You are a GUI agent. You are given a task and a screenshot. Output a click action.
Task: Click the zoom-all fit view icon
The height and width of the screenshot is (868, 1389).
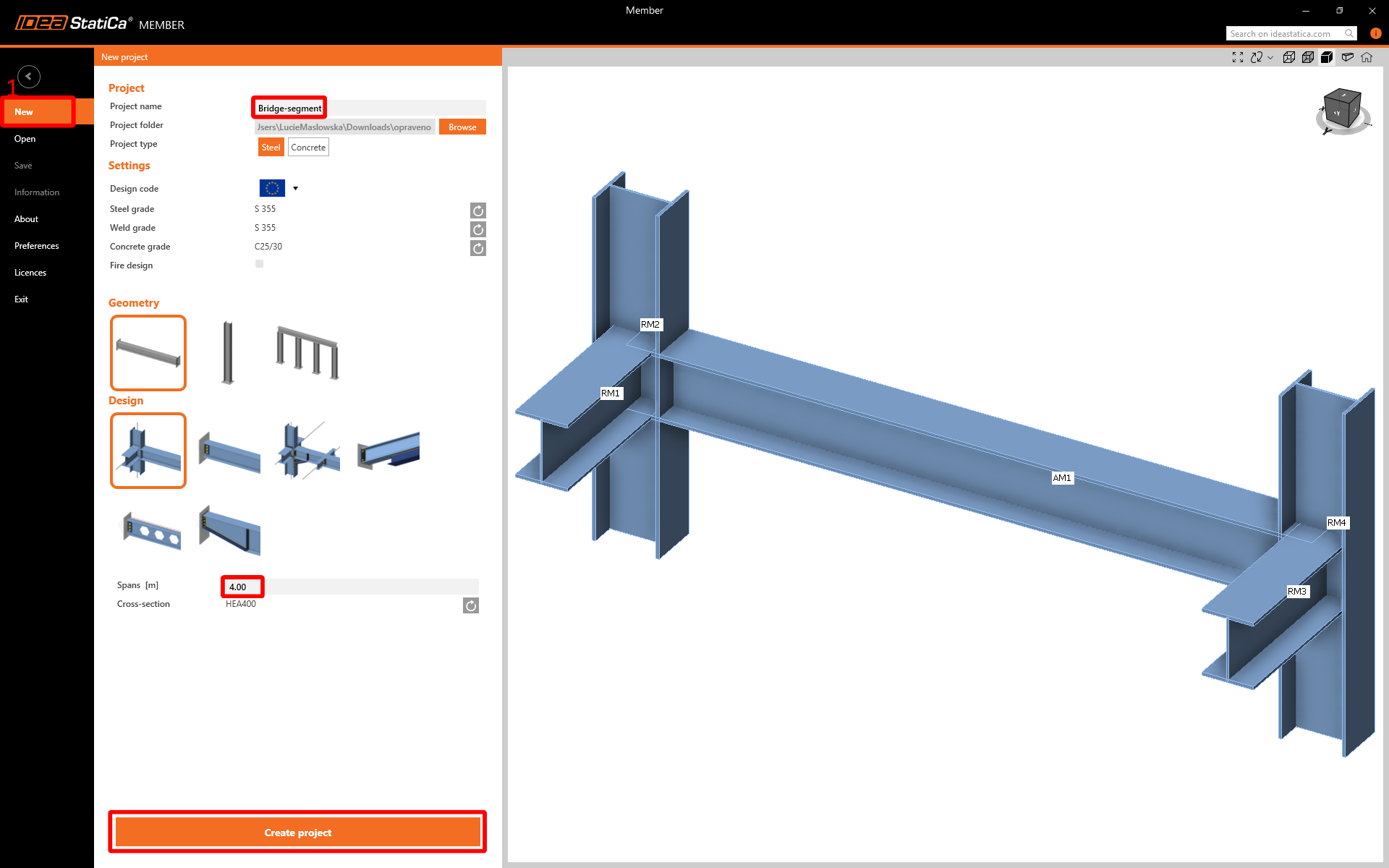[1238, 57]
